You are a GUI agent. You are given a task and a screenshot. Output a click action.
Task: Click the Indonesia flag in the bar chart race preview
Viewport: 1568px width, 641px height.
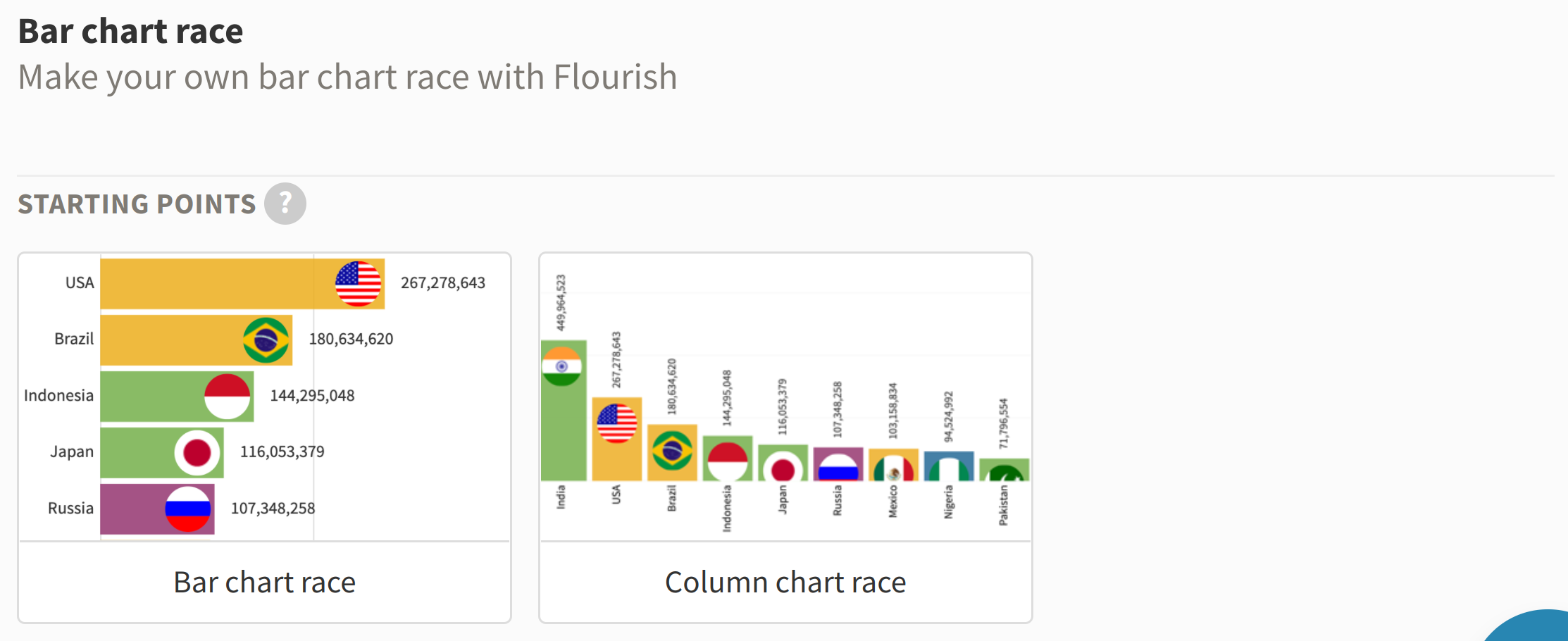(228, 397)
